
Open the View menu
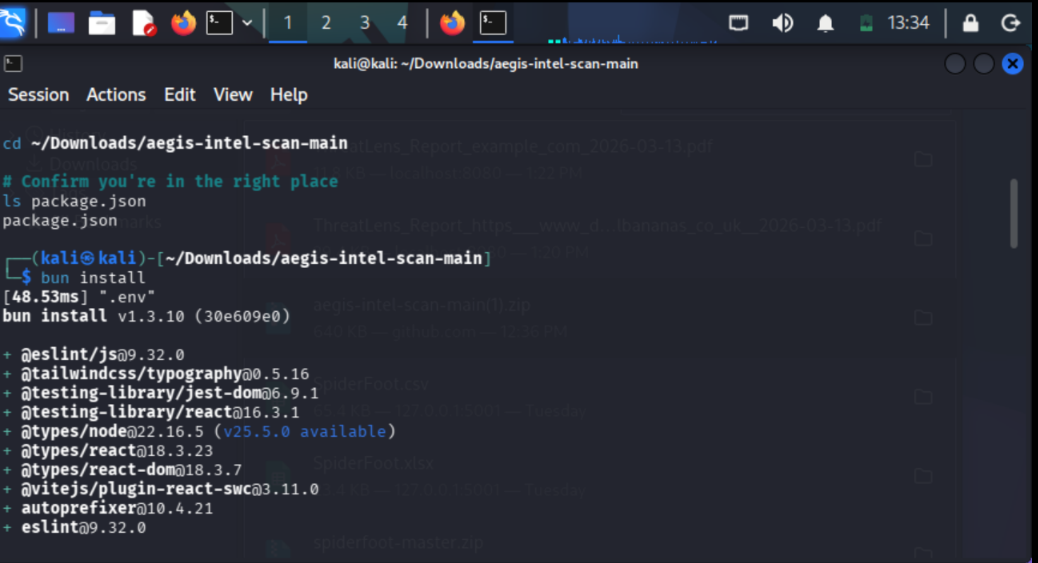[x=232, y=95]
